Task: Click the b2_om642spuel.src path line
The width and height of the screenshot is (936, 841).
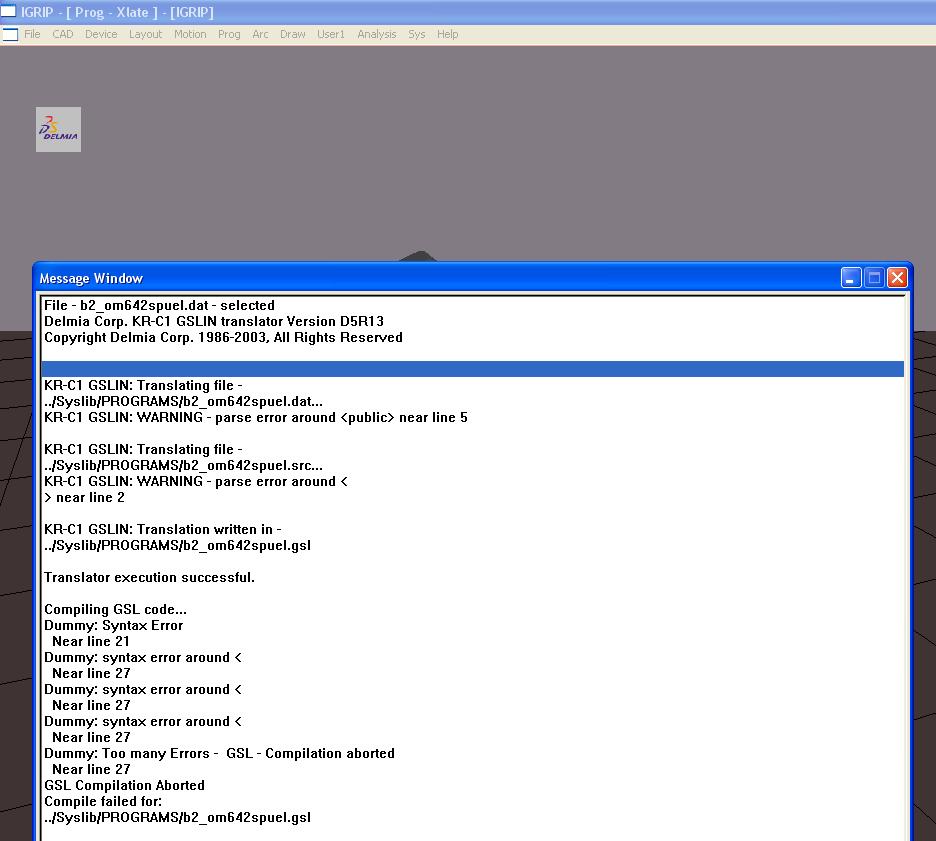Action: pyautogui.click(x=183, y=466)
